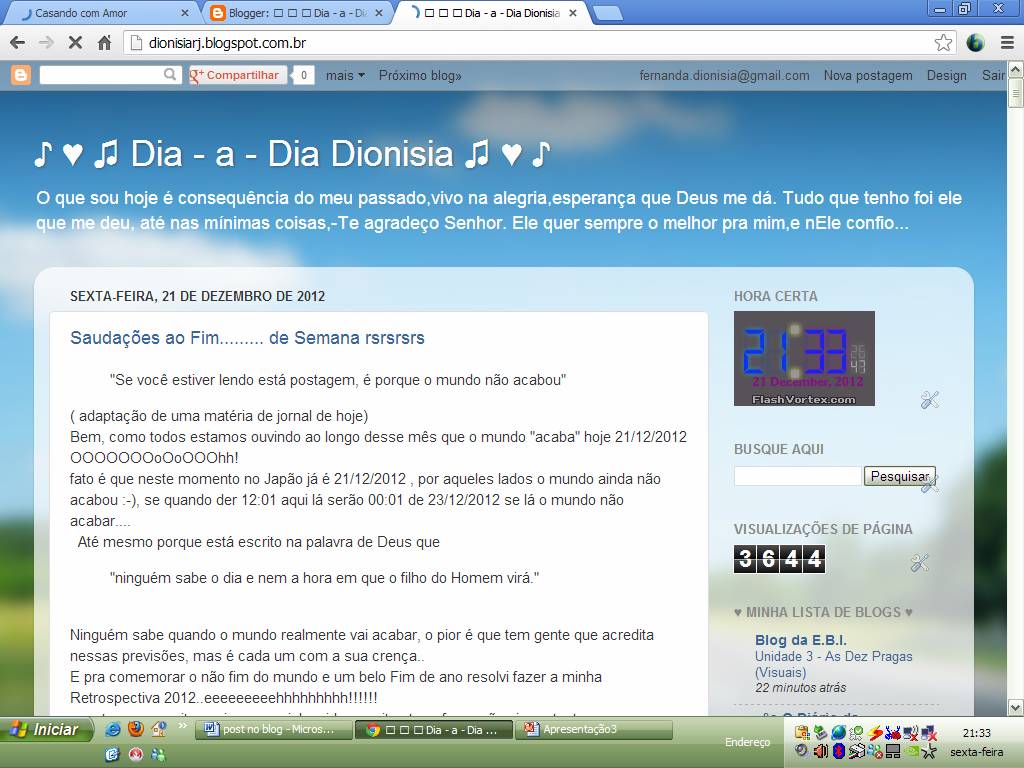Select the 'Dia - a - Dia Dionisia' tab
This screenshot has height=768, width=1024.
pos(493,13)
